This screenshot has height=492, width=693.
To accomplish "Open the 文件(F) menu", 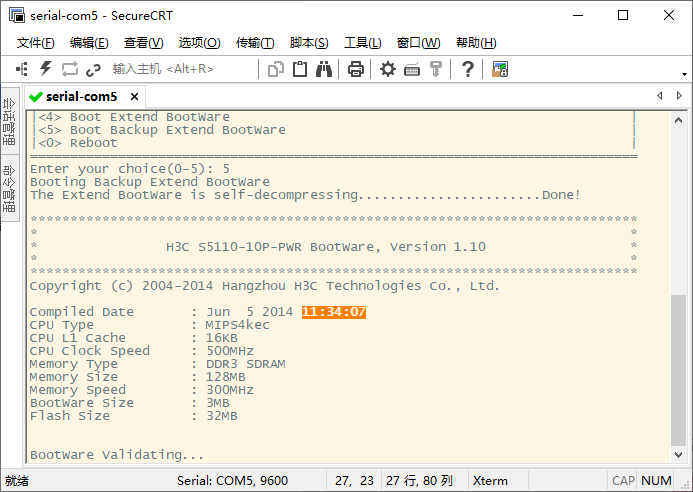I will pos(36,43).
